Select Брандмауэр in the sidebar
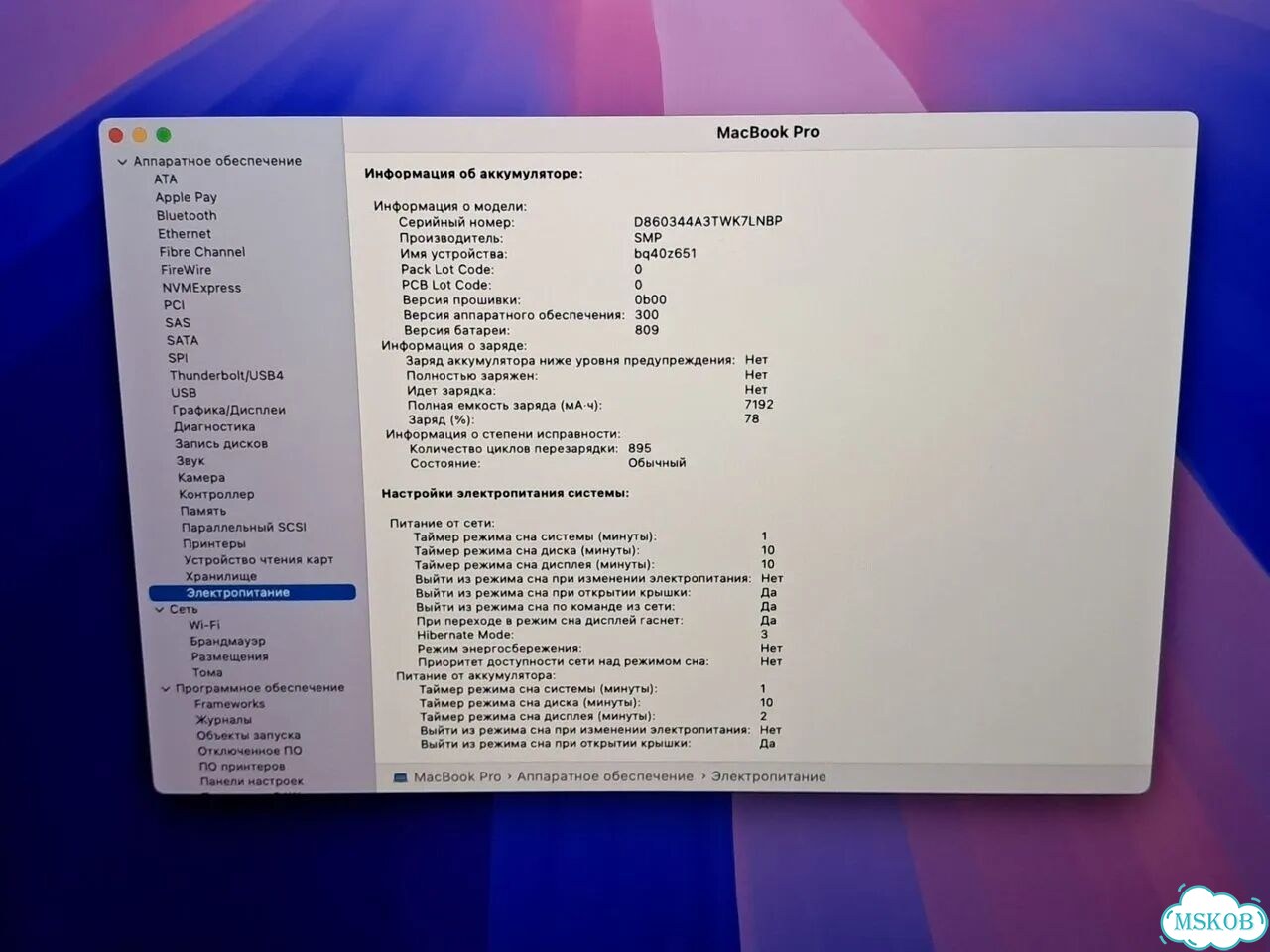The width and height of the screenshot is (1270, 952). [228, 641]
